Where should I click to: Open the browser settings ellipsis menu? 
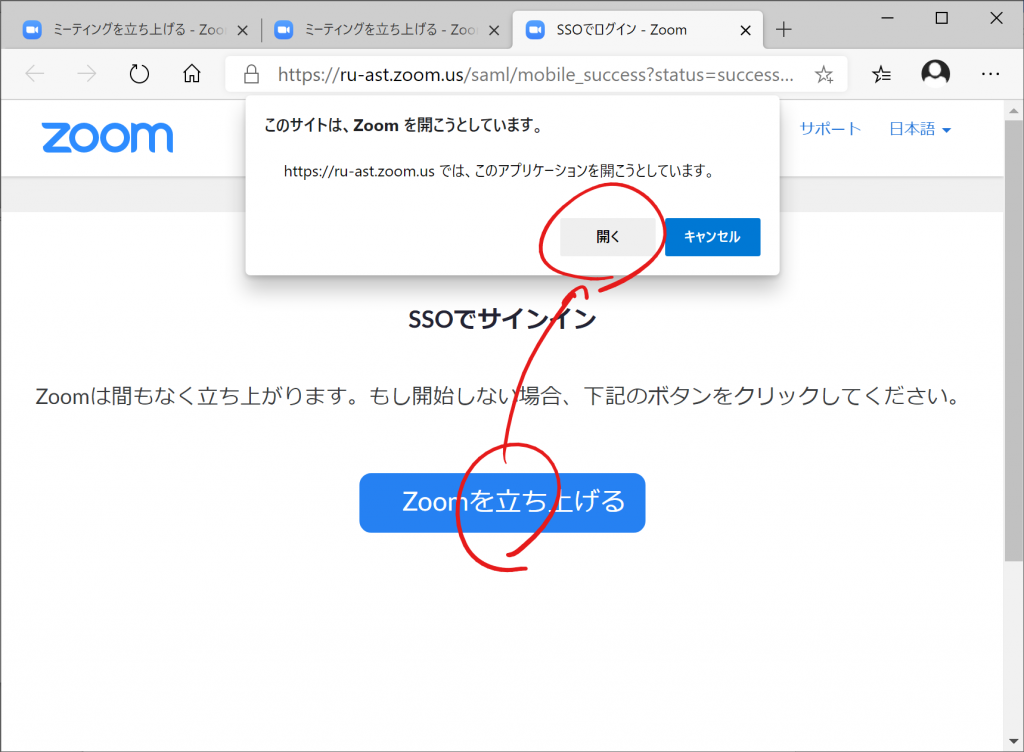(x=990, y=74)
